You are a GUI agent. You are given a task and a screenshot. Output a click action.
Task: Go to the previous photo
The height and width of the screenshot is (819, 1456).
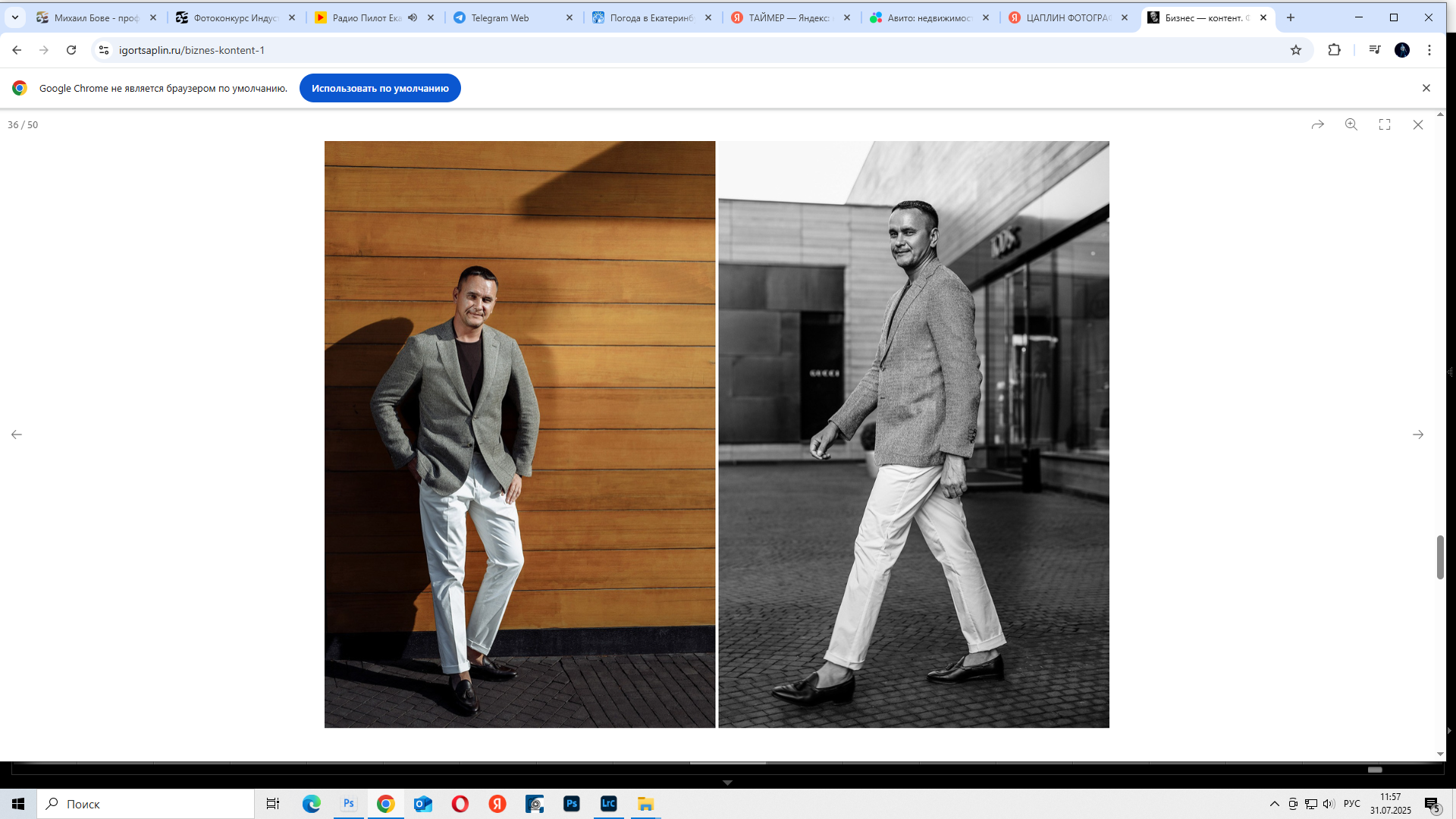17,435
